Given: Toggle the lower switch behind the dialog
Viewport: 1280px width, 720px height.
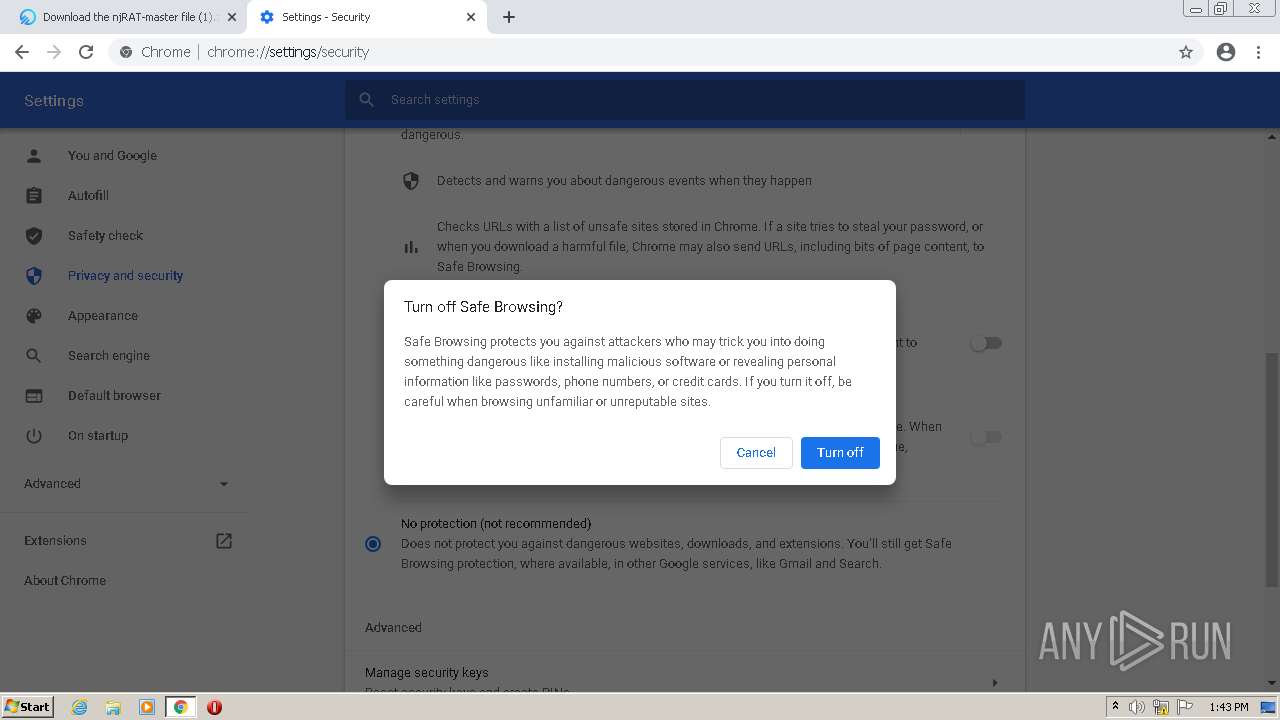Looking at the screenshot, I should click(x=986, y=437).
